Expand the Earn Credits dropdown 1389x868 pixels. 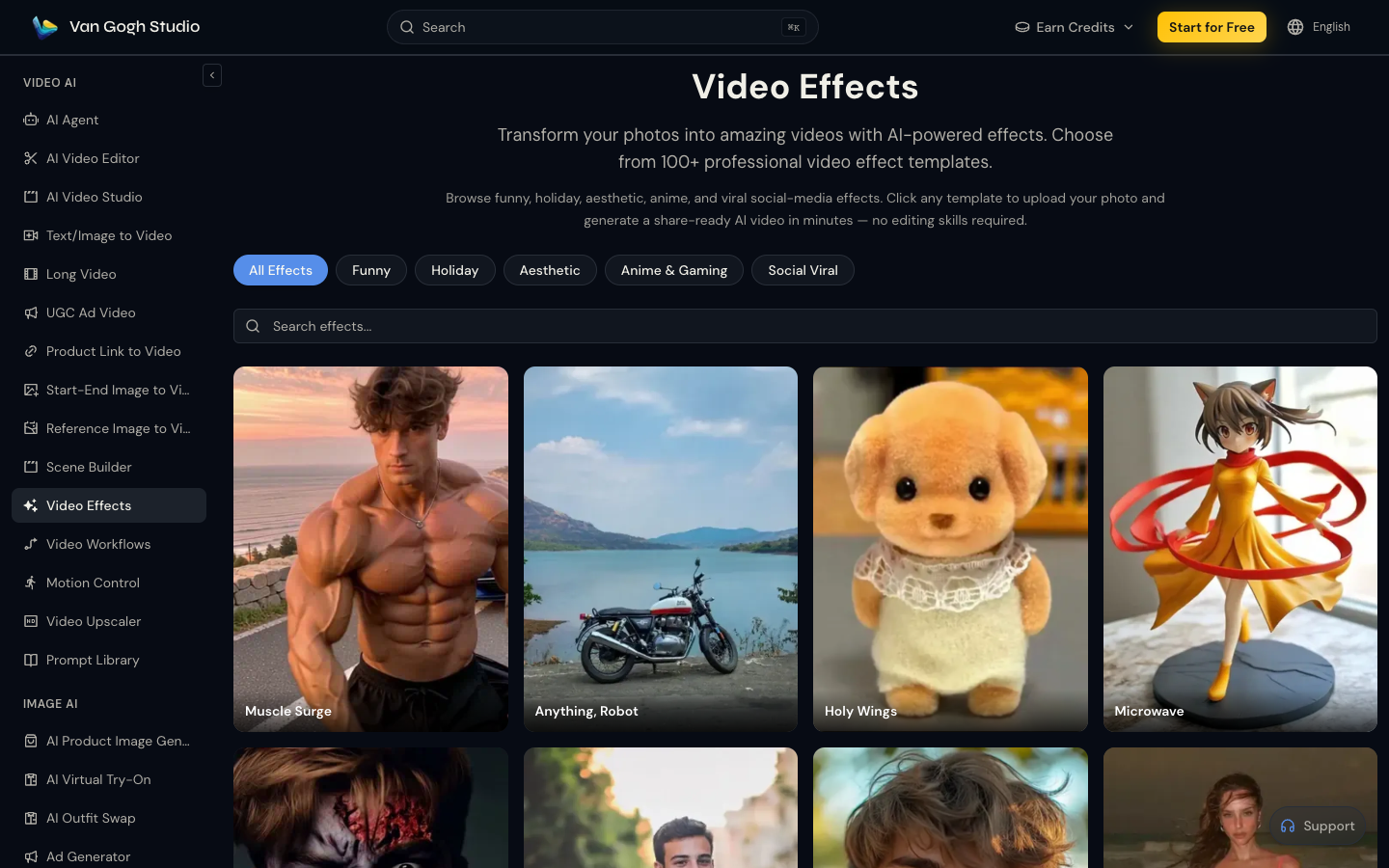1075,27
